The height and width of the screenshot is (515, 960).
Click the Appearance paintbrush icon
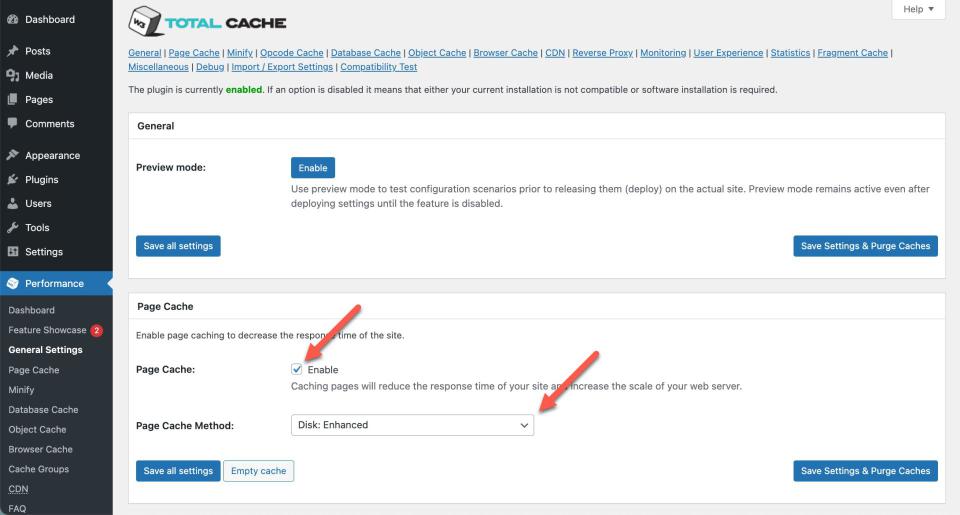(12, 155)
